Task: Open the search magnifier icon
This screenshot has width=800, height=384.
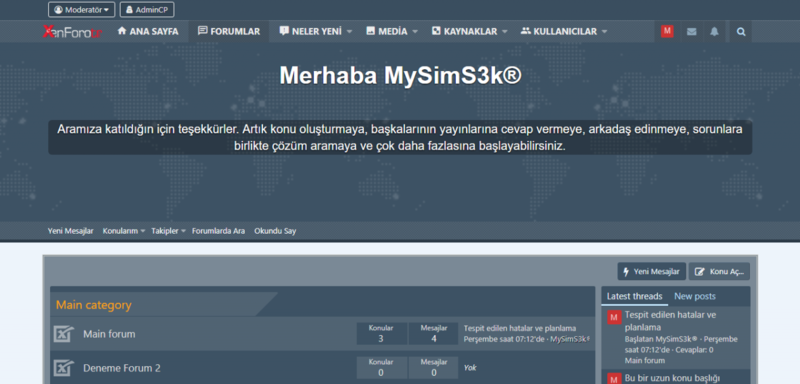Action: coord(741,32)
